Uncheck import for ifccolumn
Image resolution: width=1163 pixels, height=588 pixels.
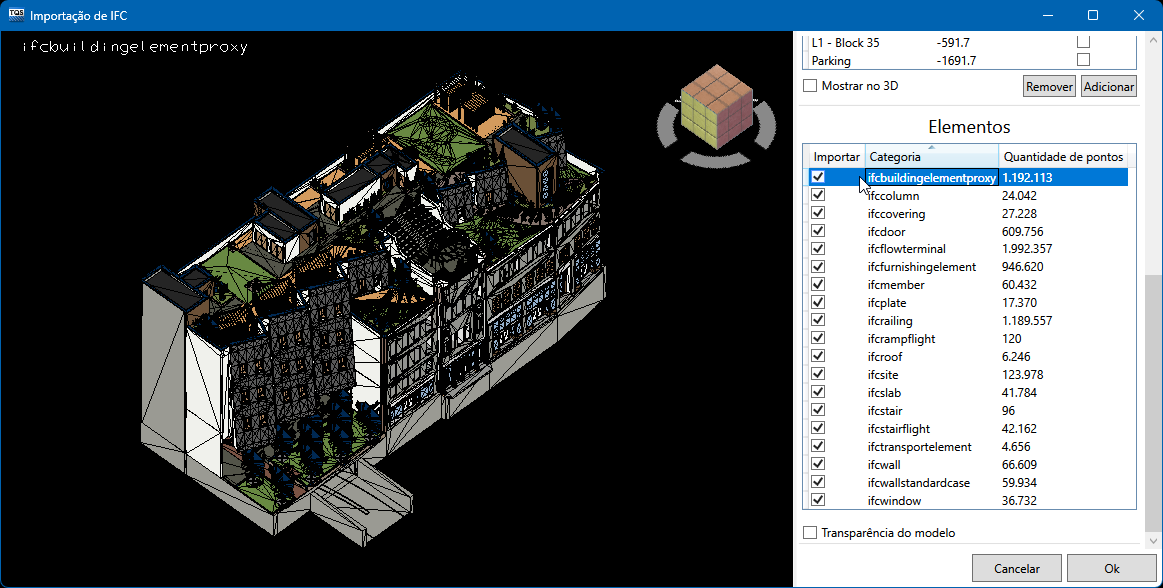pos(818,196)
